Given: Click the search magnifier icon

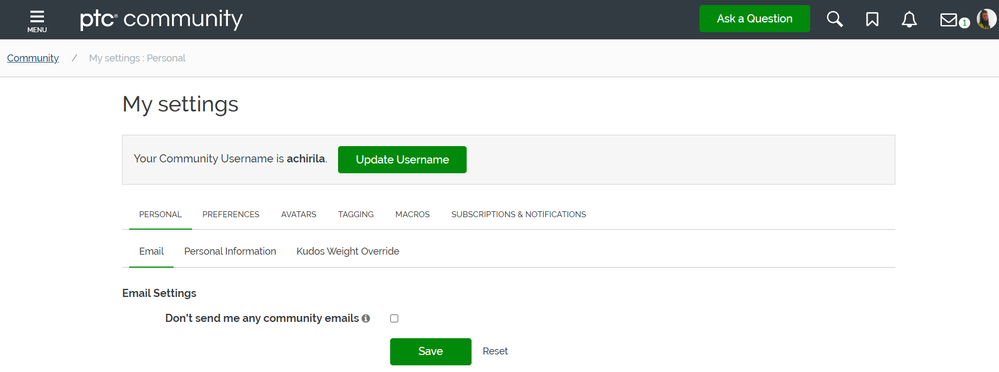Looking at the screenshot, I should pos(835,19).
